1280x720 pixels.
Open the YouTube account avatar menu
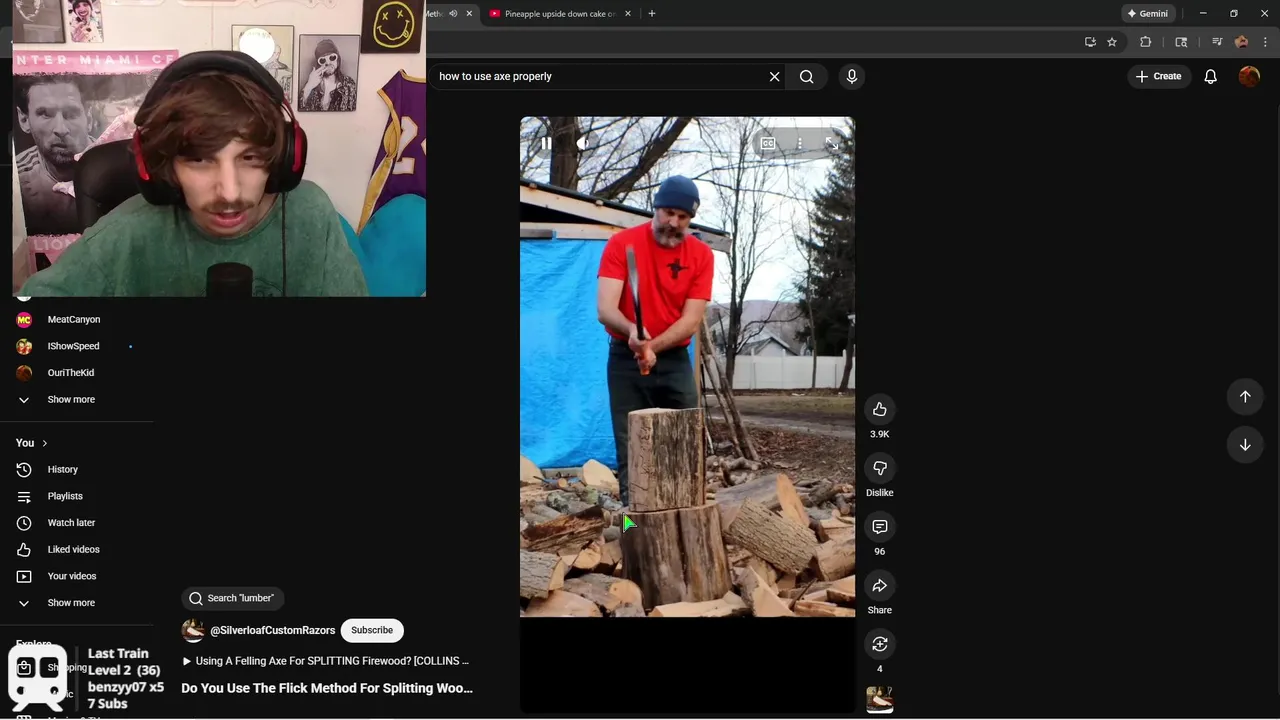pos(1249,76)
